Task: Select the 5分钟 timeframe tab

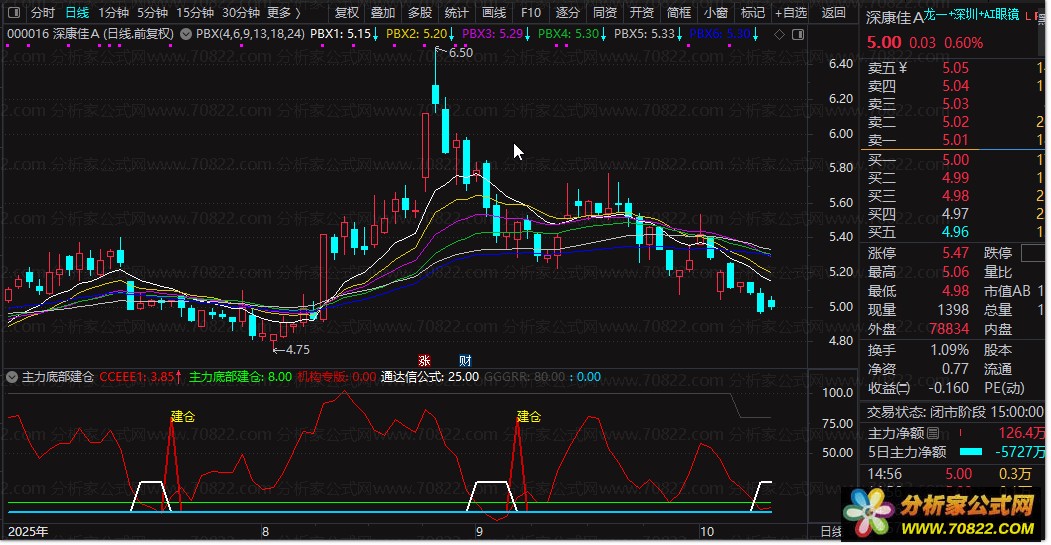Action: click(x=152, y=13)
